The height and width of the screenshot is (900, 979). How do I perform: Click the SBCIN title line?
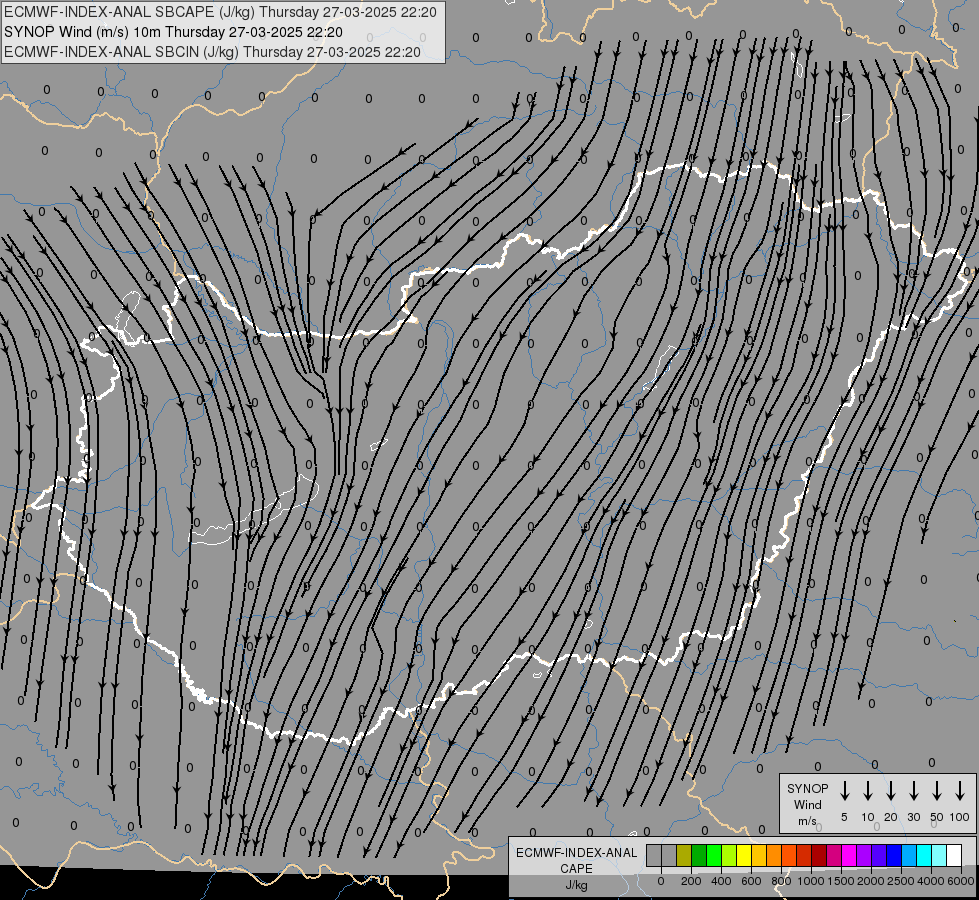point(212,52)
